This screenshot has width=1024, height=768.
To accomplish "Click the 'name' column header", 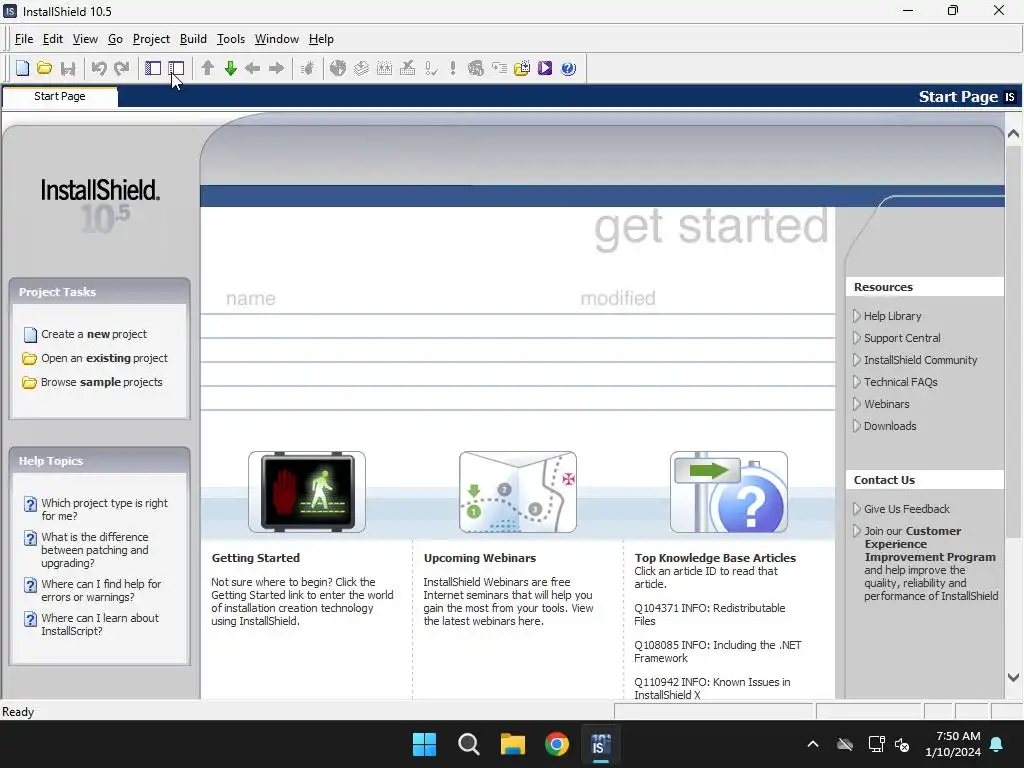I will pos(251,298).
